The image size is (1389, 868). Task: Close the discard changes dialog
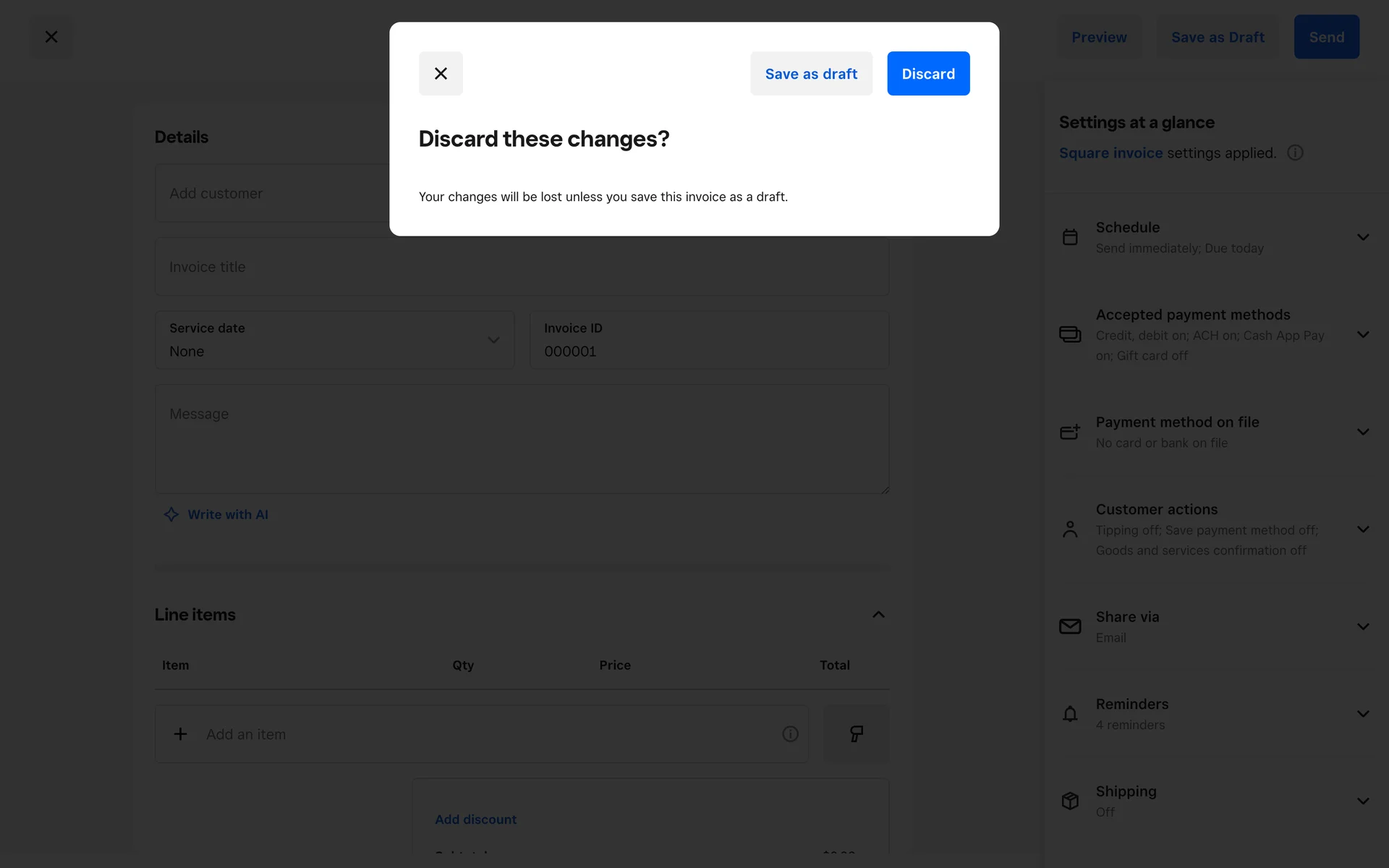[x=441, y=73]
